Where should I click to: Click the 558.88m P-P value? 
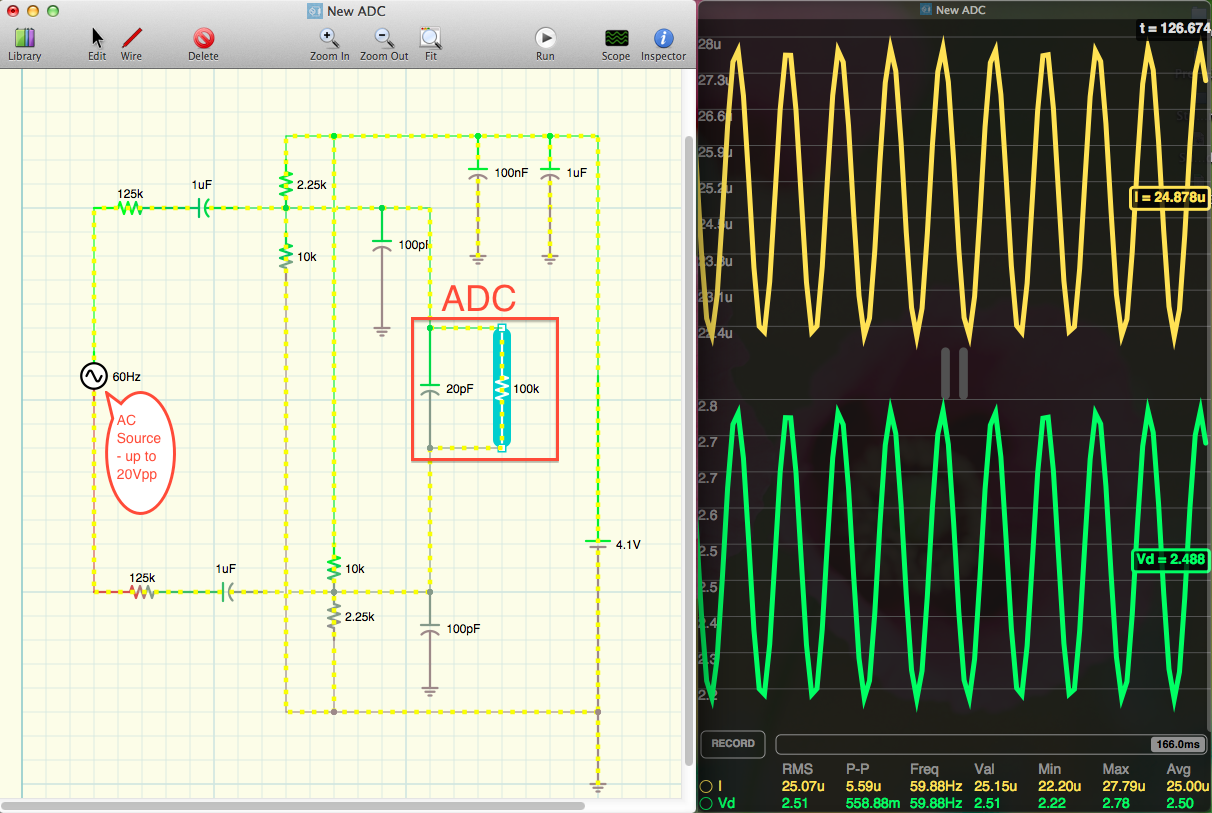873,803
